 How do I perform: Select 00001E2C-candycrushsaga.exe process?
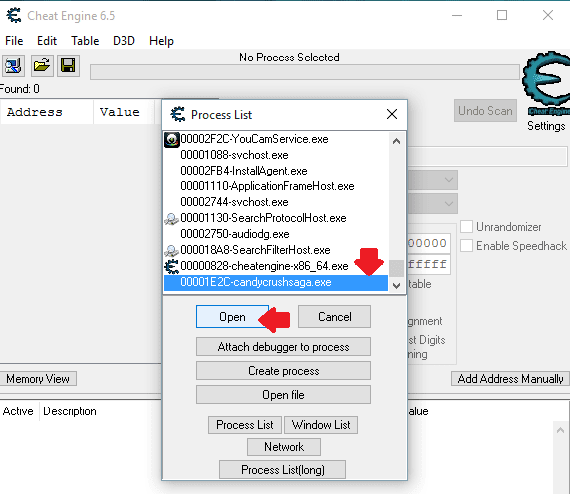(276, 282)
